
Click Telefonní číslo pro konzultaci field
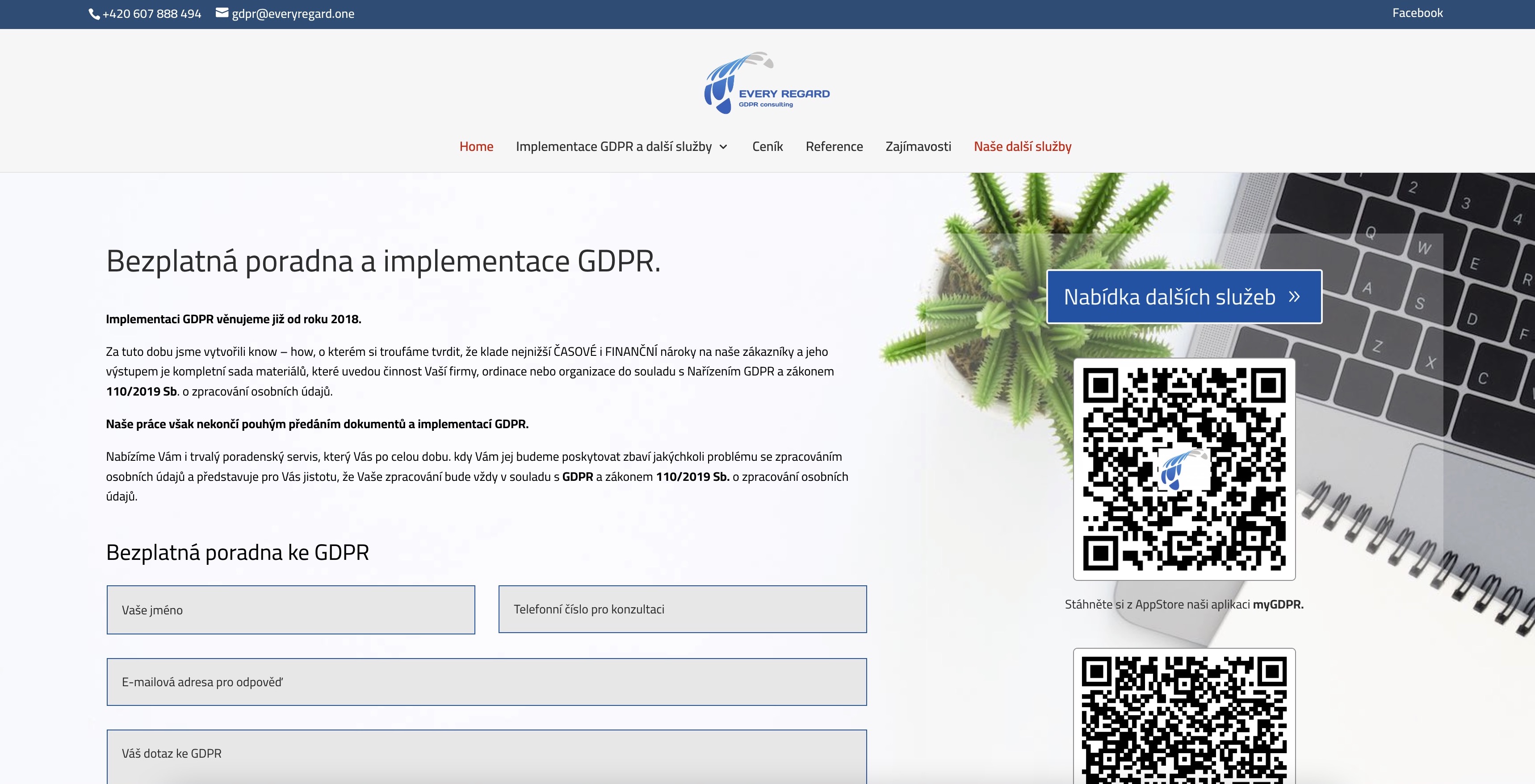[682, 609]
